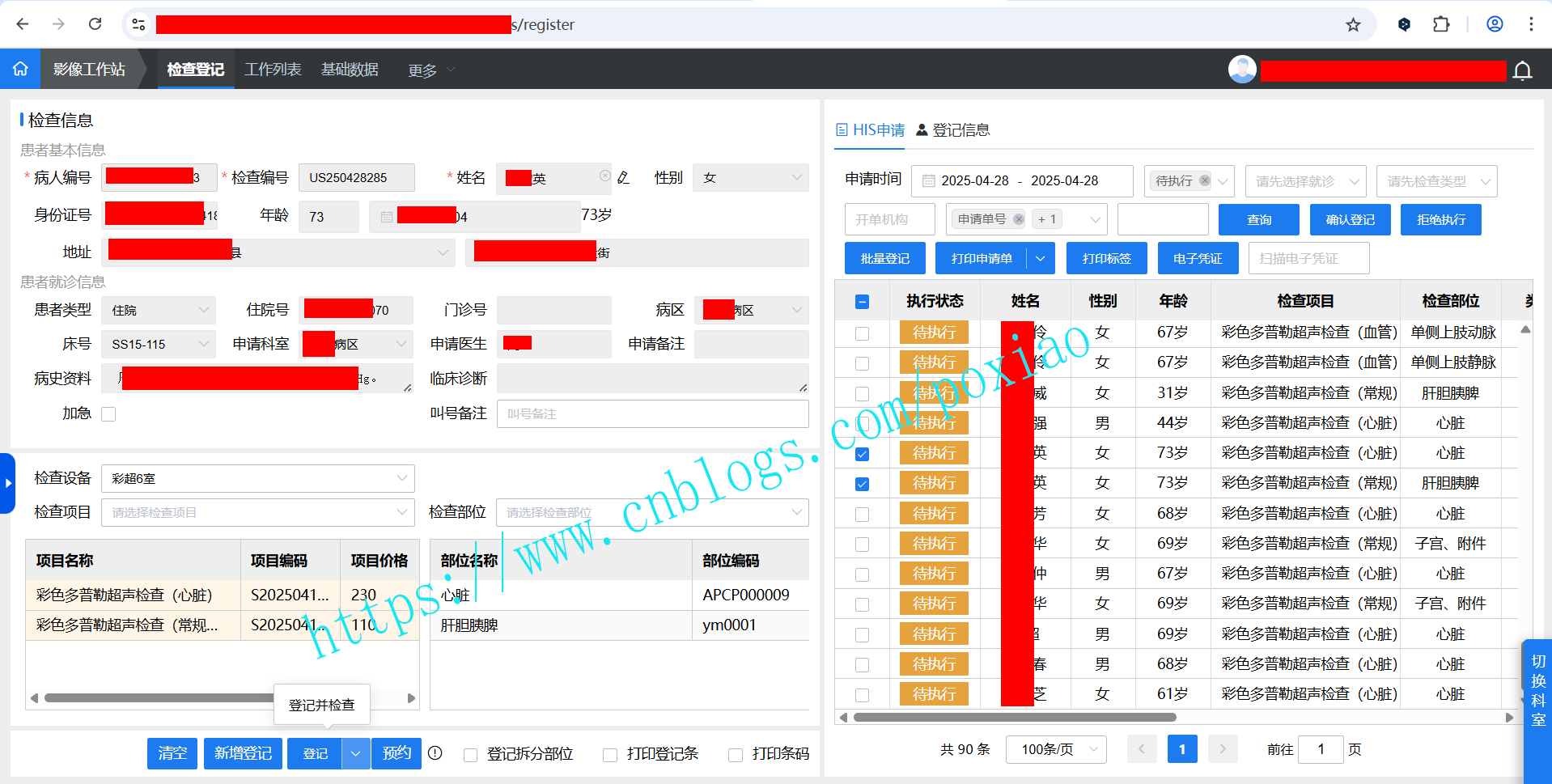This screenshot has height=784, width=1552.
Task: Click the 批量登记 button
Action: pyautogui.click(x=885, y=258)
